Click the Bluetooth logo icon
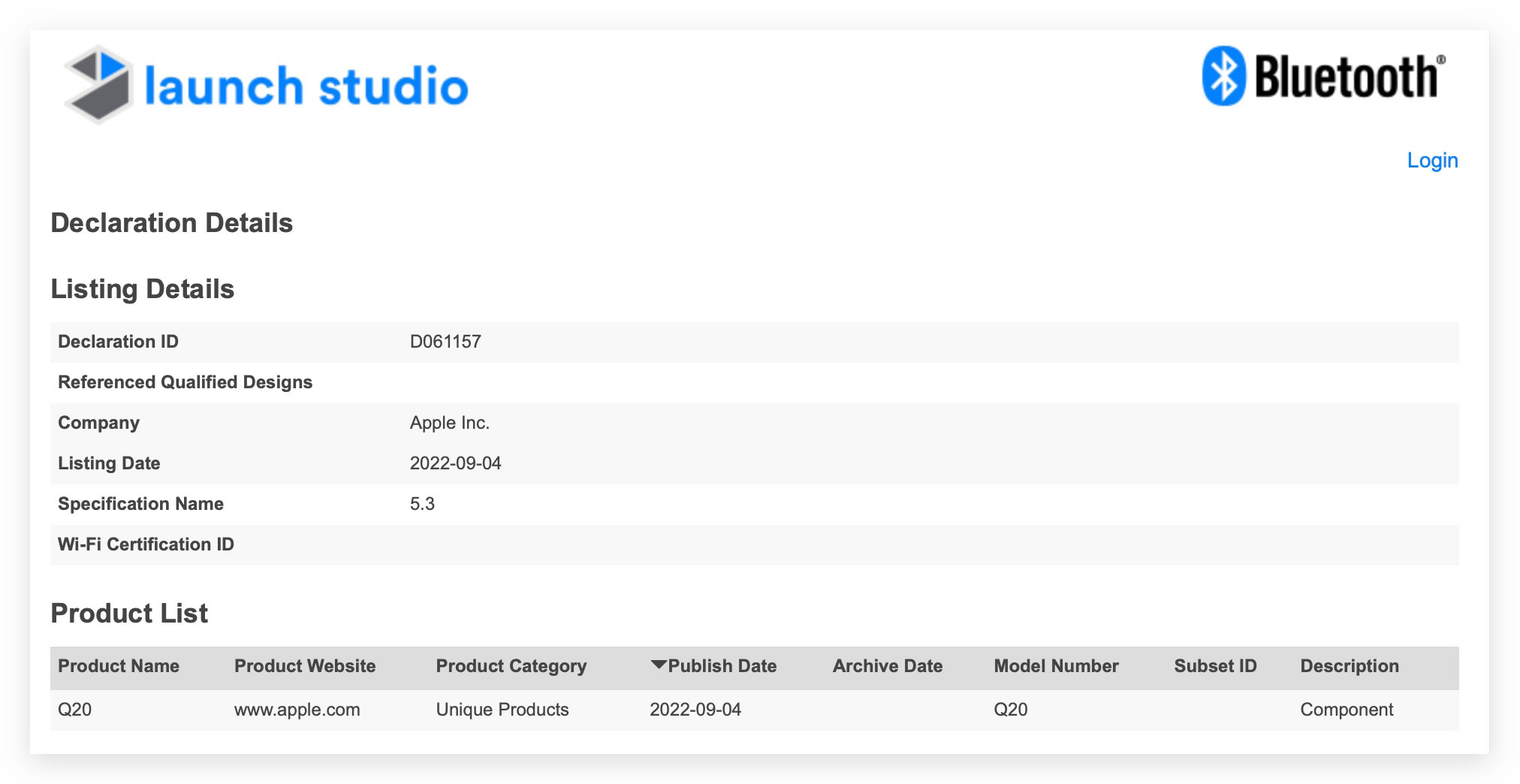This screenshot has height=784, width=1520. [x=1224, y=76]
